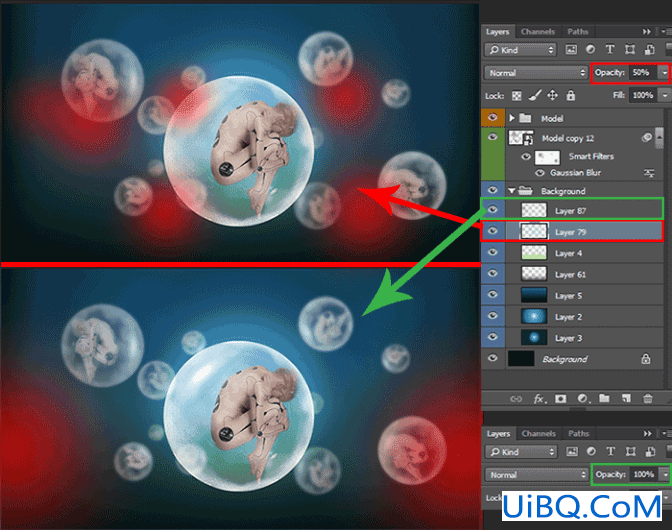Lock image pixels brush icon

pyautogui.click(x=534, y=95)
